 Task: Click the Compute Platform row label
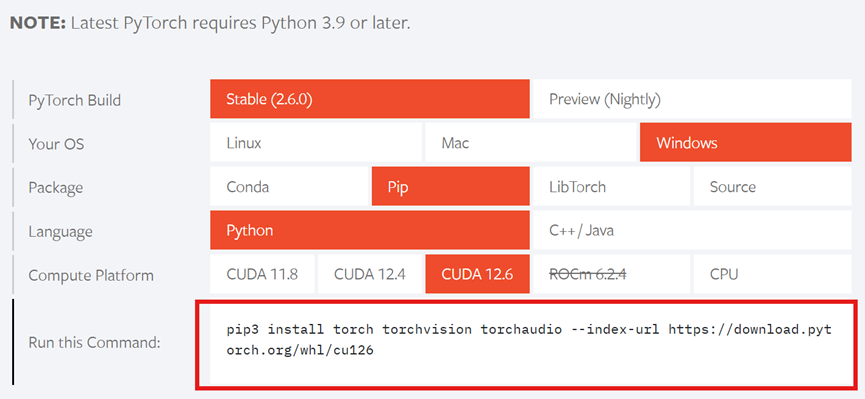tap(91, 275)
